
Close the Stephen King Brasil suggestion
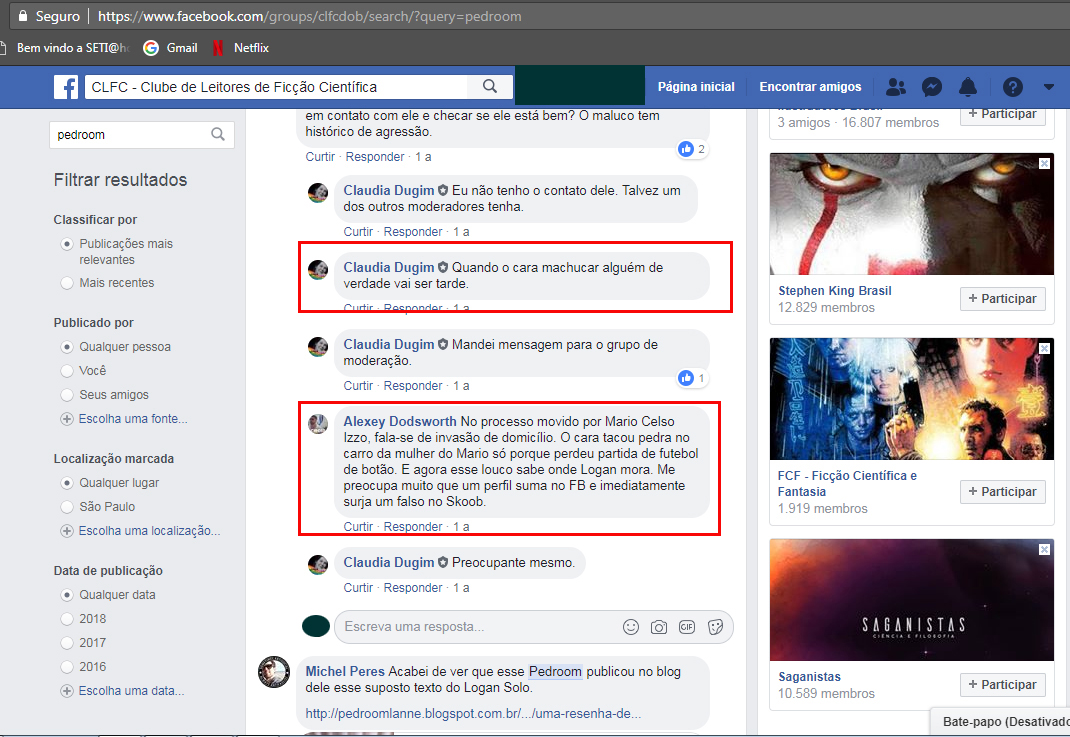[x=1045, y=163]
